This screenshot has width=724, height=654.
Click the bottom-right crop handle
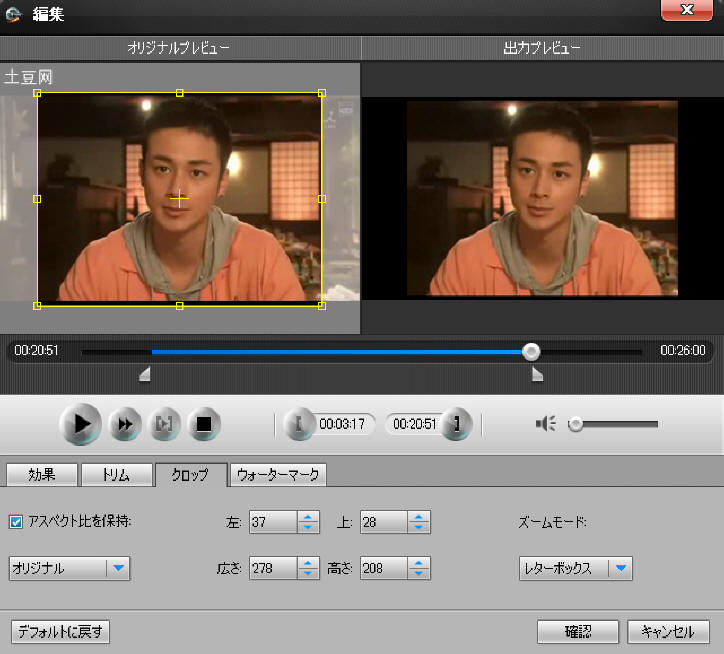click(322, 306)
